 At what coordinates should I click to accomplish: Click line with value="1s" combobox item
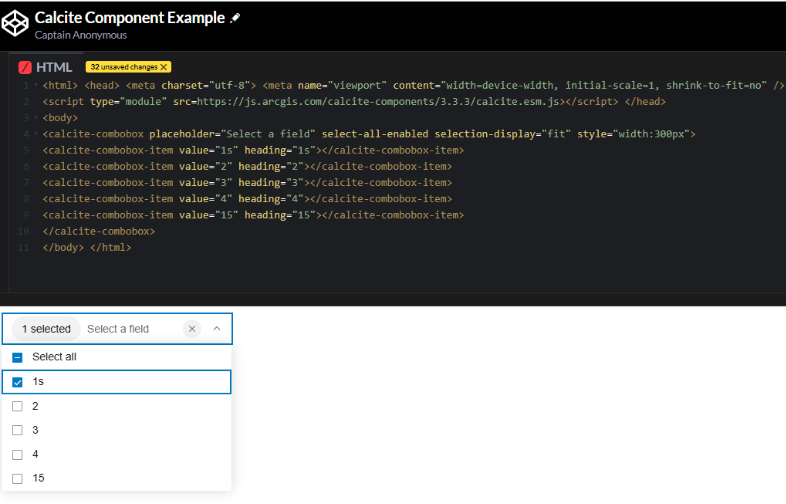[x=253, y=150]
